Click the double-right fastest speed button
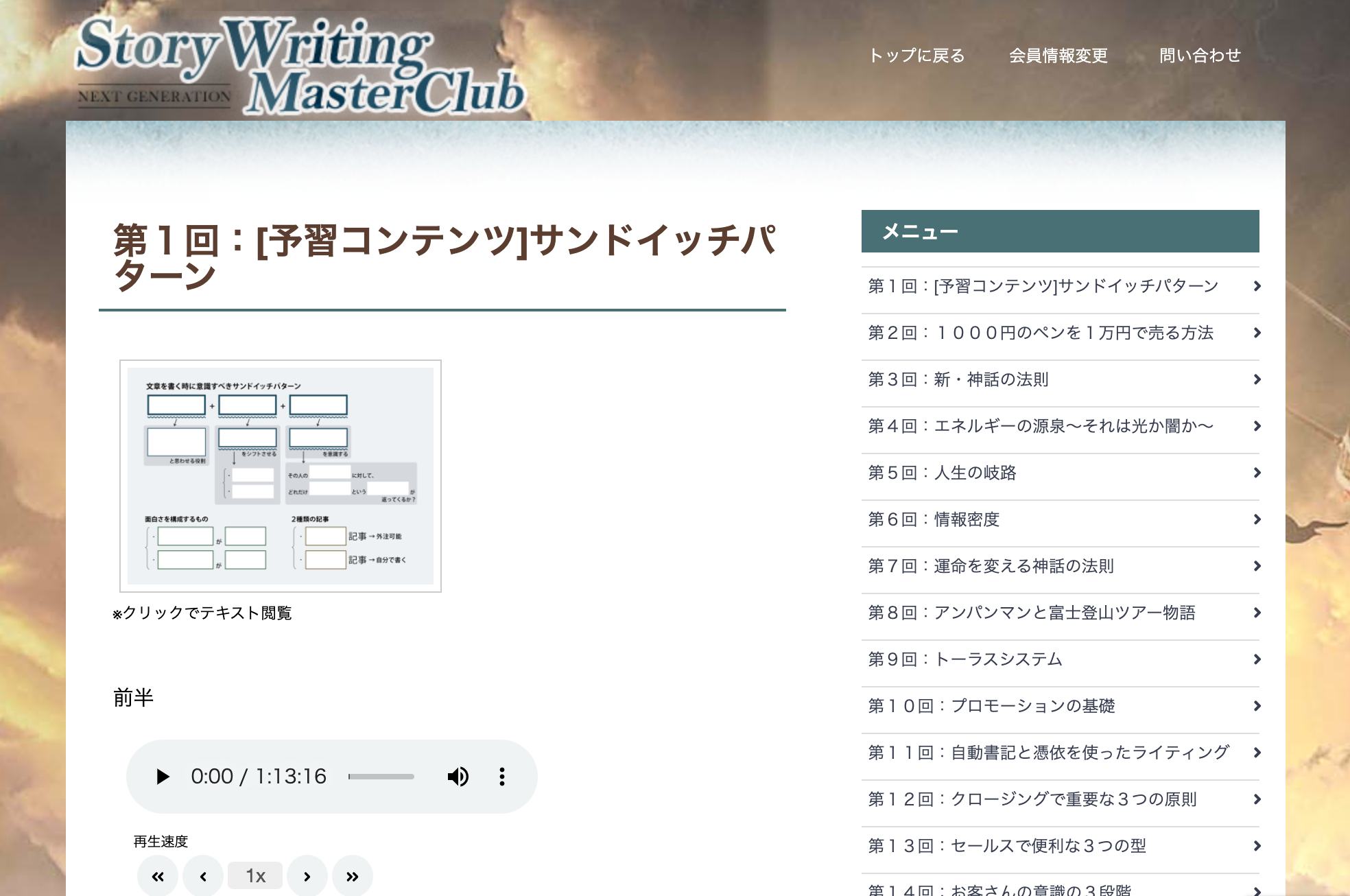 (352, 876)
